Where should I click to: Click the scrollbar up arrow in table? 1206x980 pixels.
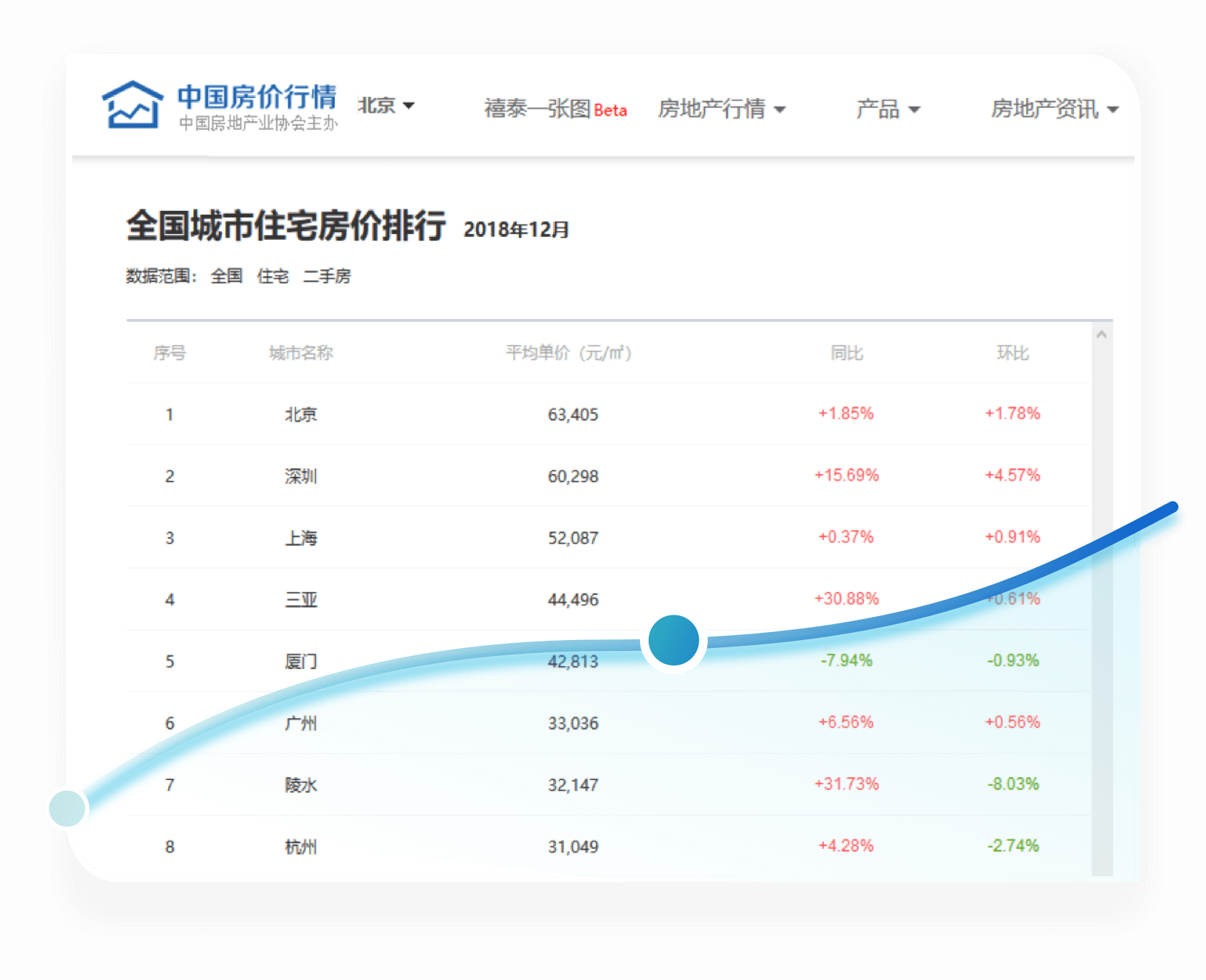point(1102,334)
